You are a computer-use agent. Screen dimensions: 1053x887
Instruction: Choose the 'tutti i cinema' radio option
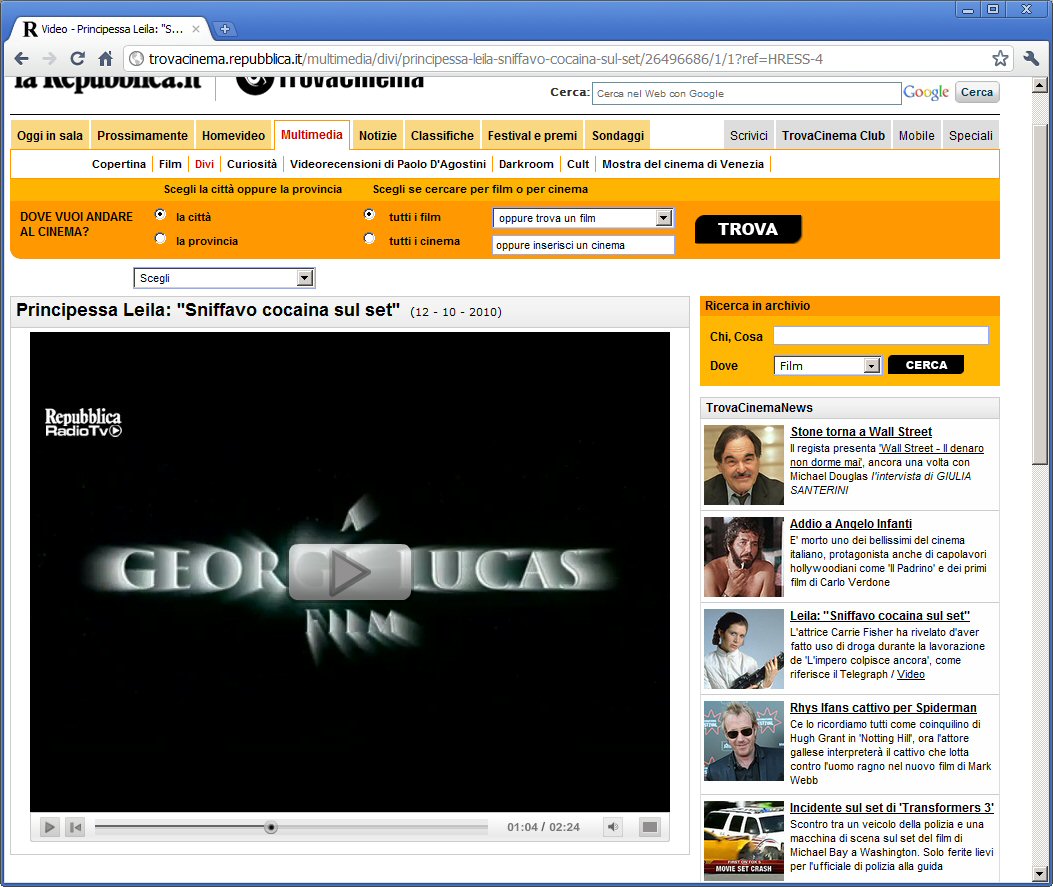pyautogui.click(x=369, y=238)
